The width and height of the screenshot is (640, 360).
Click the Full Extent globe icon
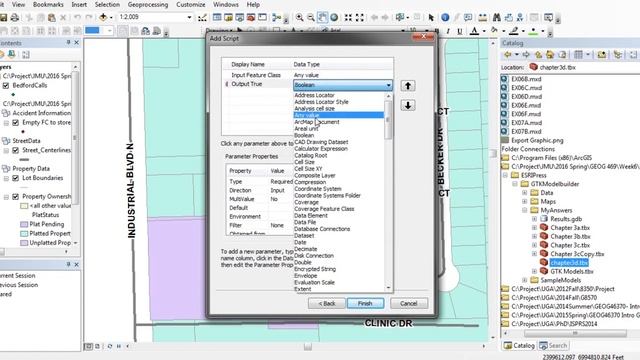point(334,17)
